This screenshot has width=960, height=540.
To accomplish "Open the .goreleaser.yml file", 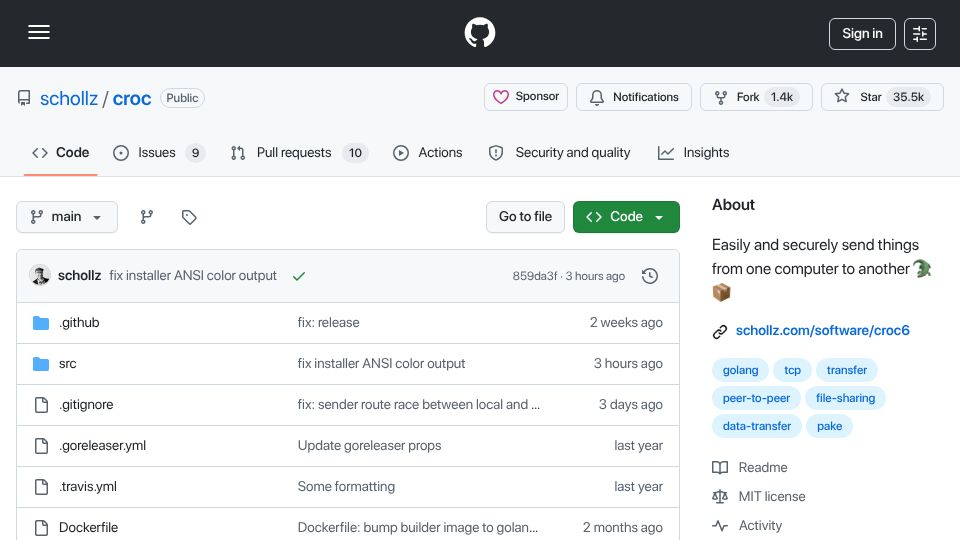I will (102, 446).
